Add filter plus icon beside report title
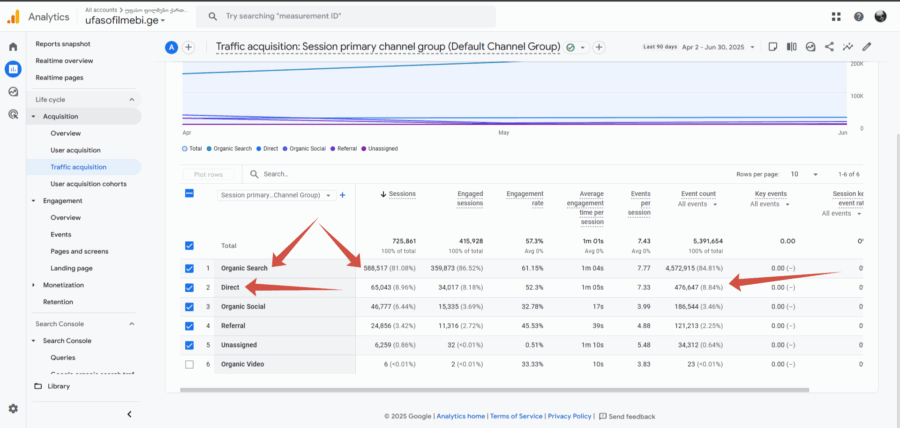Screen dimensions: 900x428 click(599, 47)
